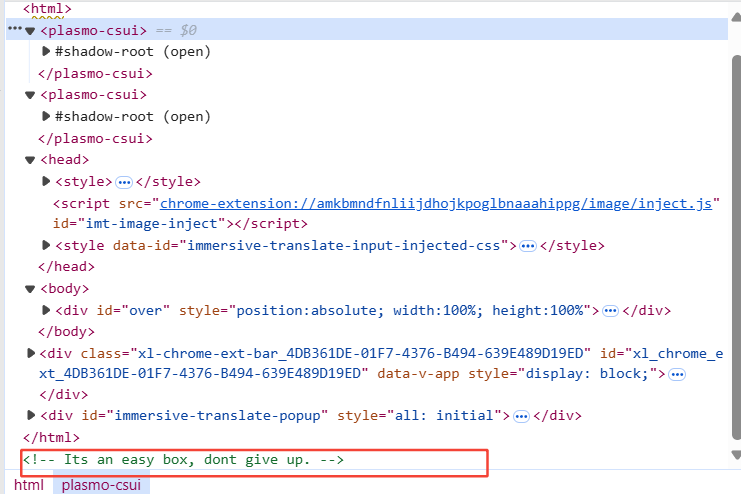Expand the xl-chrome-ext-bar div element
Screen dimensions: 741x494
31,353
